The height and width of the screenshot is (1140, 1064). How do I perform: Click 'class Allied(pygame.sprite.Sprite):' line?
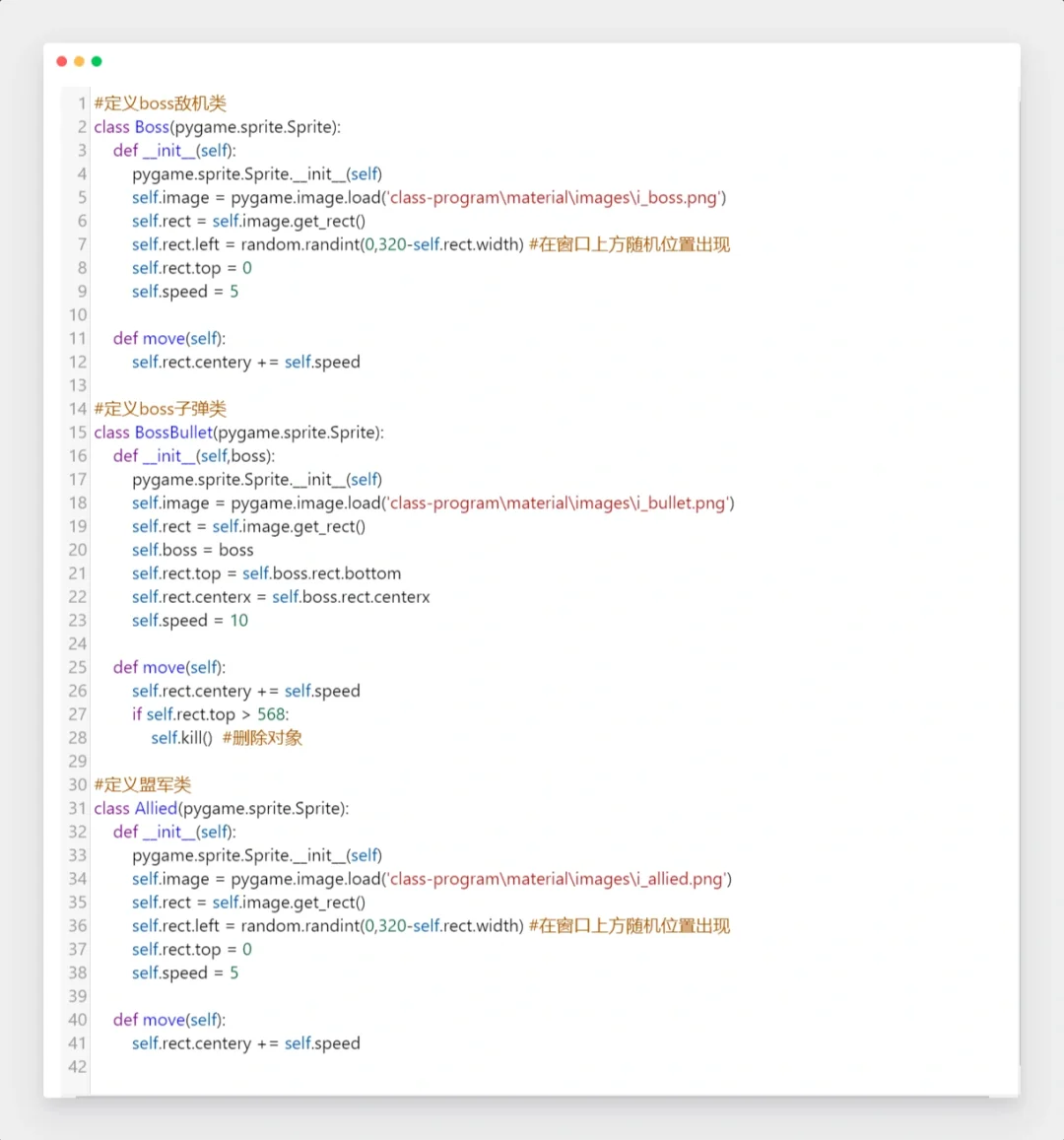tap(222, 809)
